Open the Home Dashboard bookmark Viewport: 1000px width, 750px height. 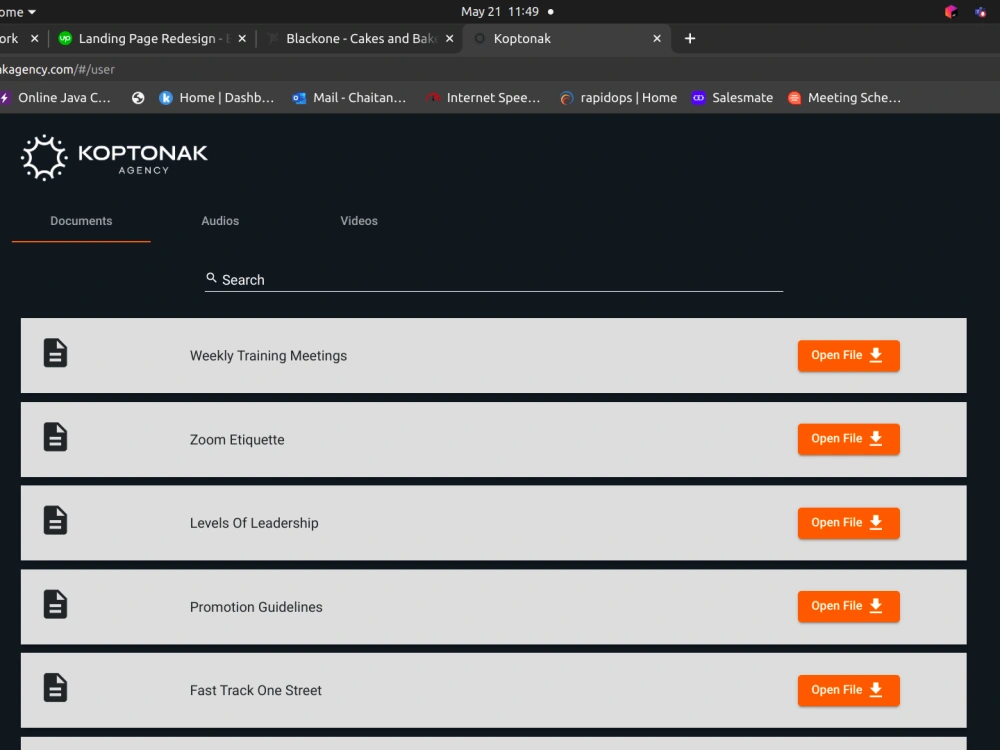click(217, 98)
